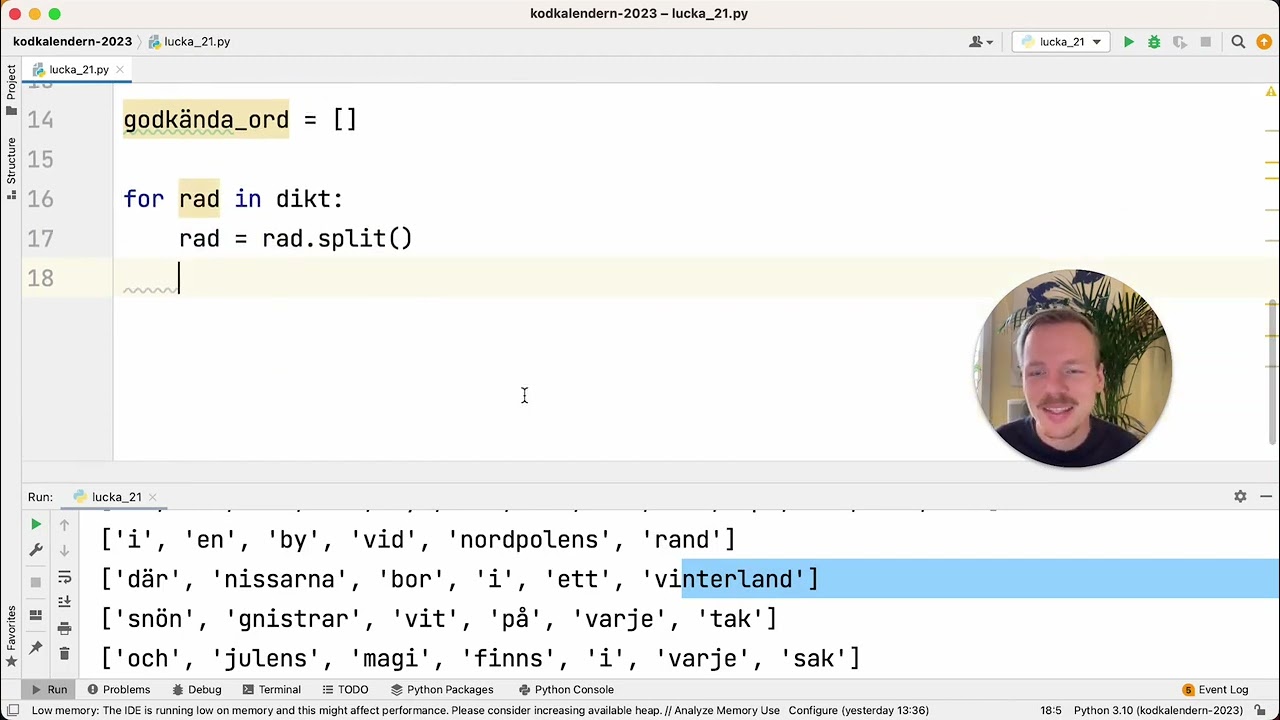Screen dimensions: 1280x720
Task: Stop the process in the Run panel
Action: [x=36, y=582]
